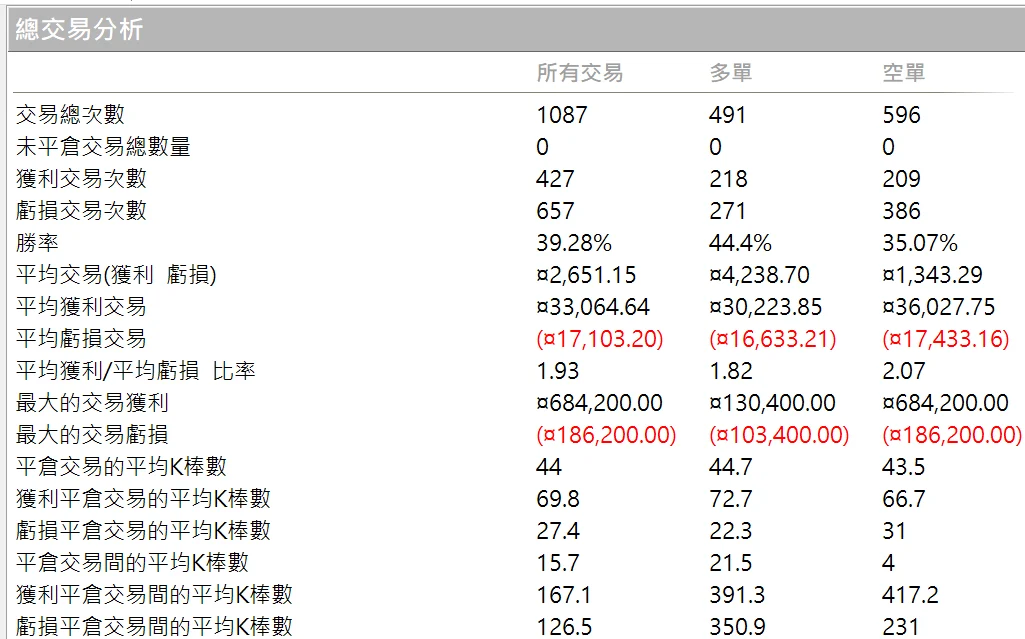Select short trades count 596
The width and height of the screenshot is (1025, 639).
point(901,115)
